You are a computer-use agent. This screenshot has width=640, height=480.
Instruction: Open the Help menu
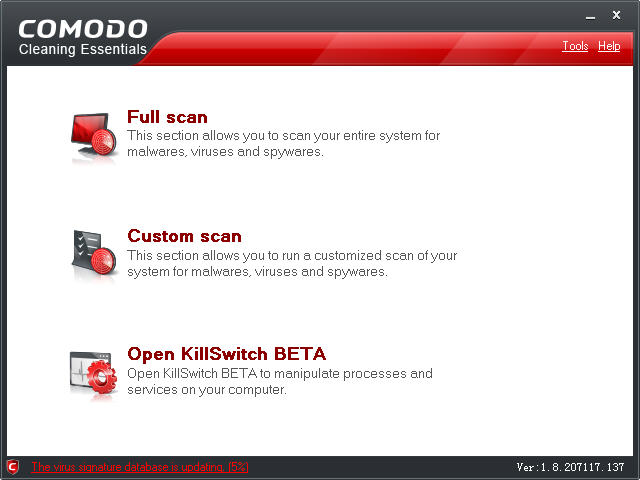click(609, 46)
